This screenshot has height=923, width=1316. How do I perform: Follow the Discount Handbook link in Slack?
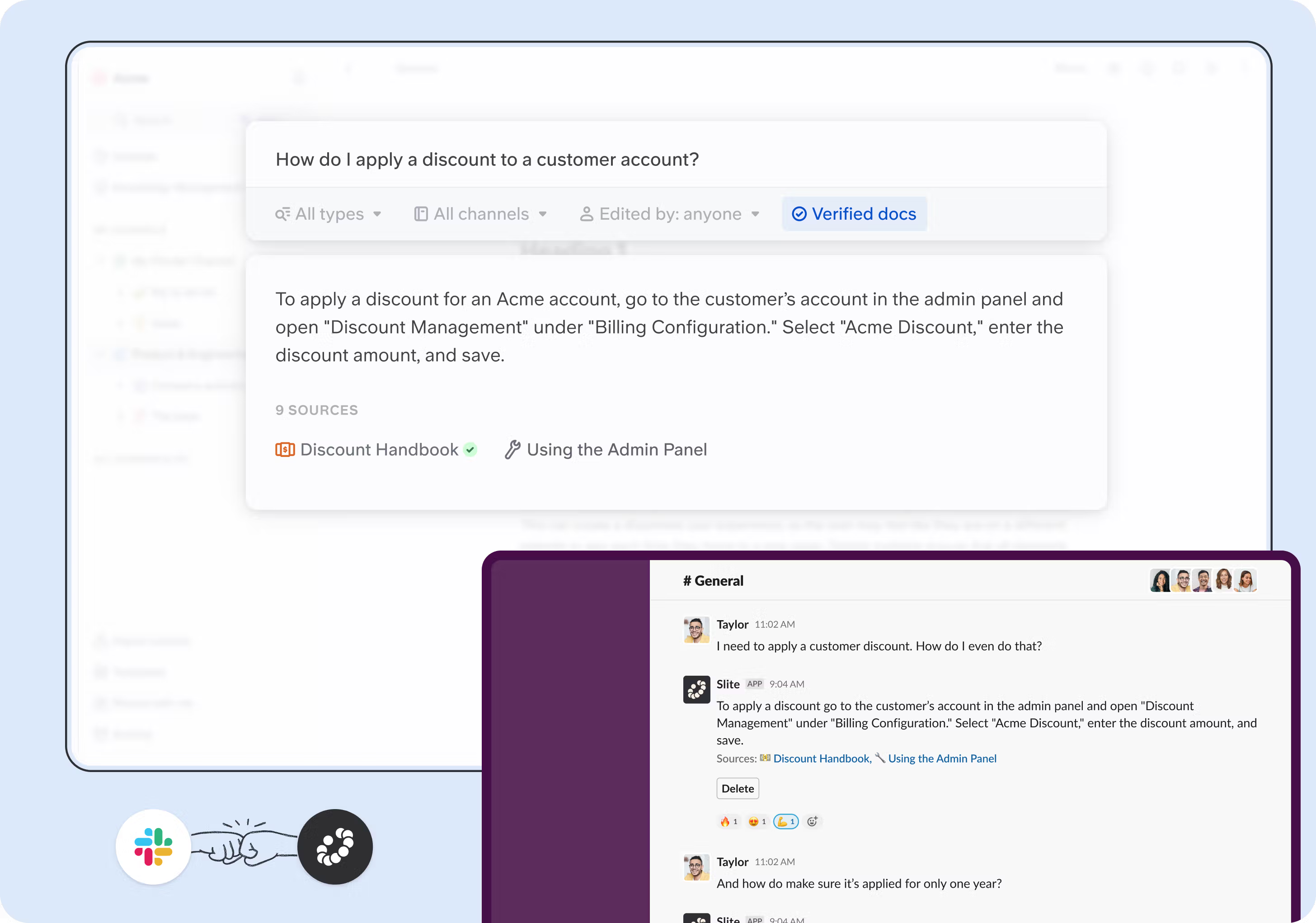tap(821, 758)
